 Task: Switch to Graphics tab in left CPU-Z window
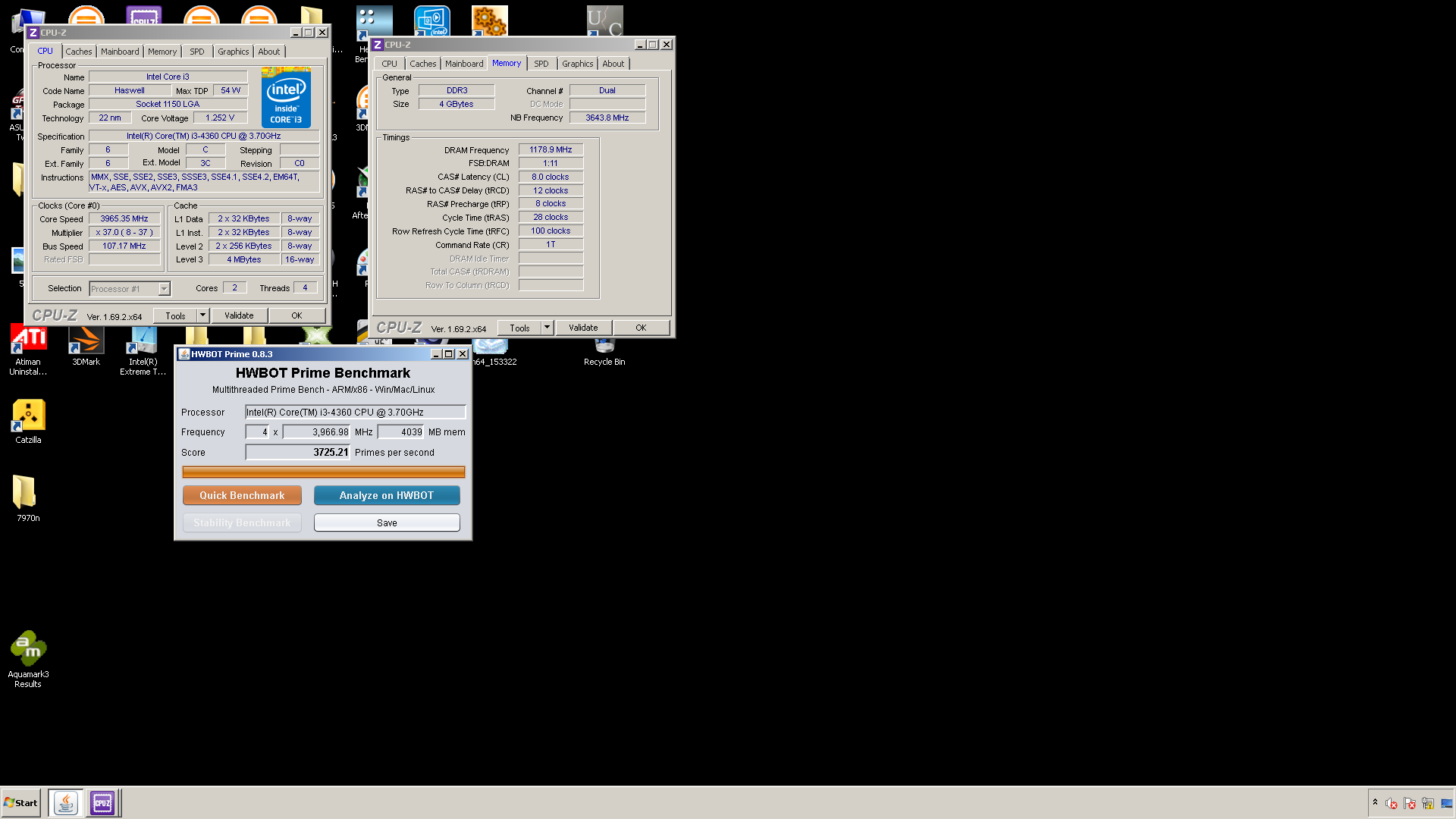tap(234, 52)
